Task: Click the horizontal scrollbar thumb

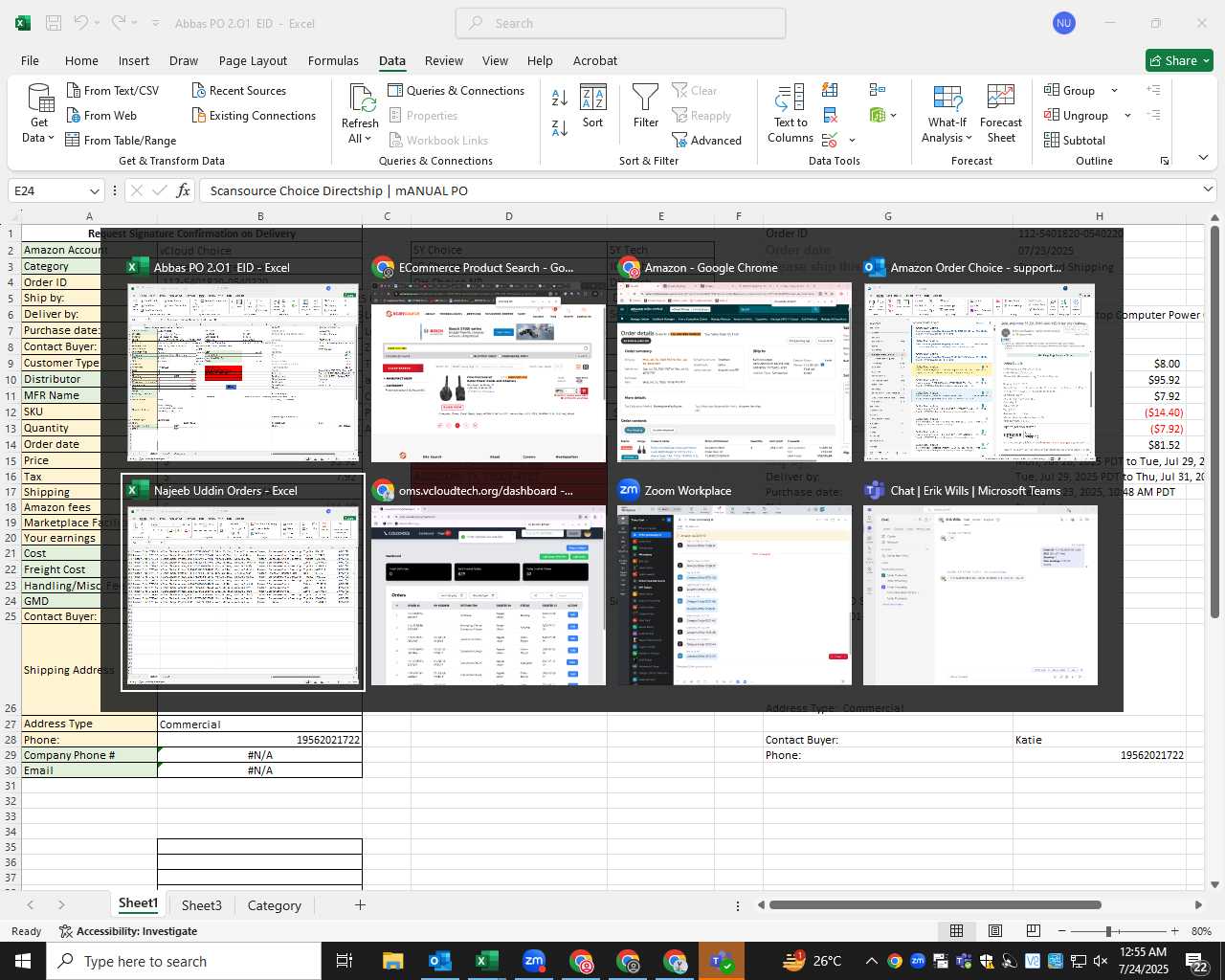Action: click(x=935, y=904)
